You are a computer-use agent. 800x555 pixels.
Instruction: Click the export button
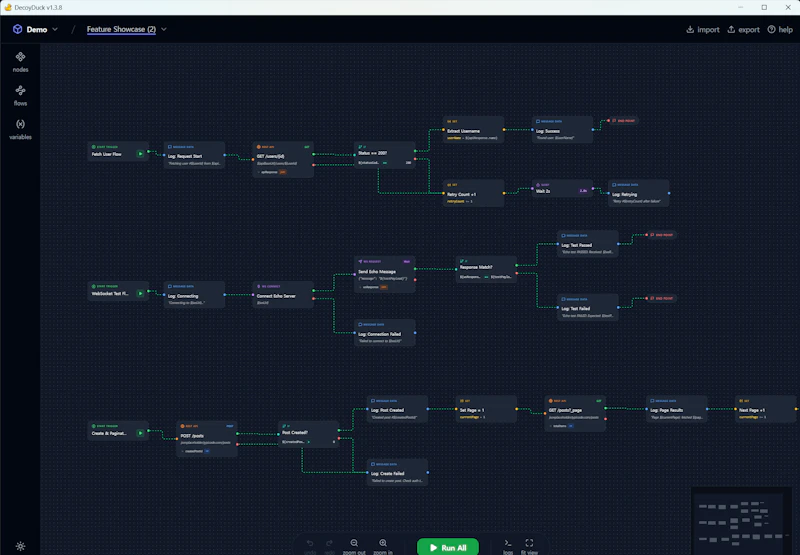(x=743, y=30)
